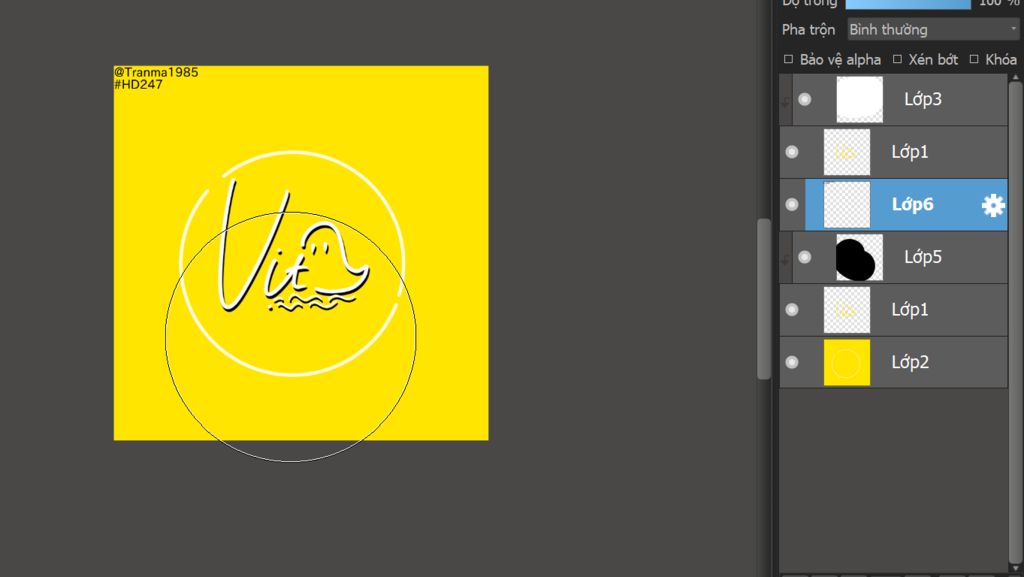Click the #HD247 text on the canvas
Viewport: 1024px width, 577px height.
coord(138,85)
